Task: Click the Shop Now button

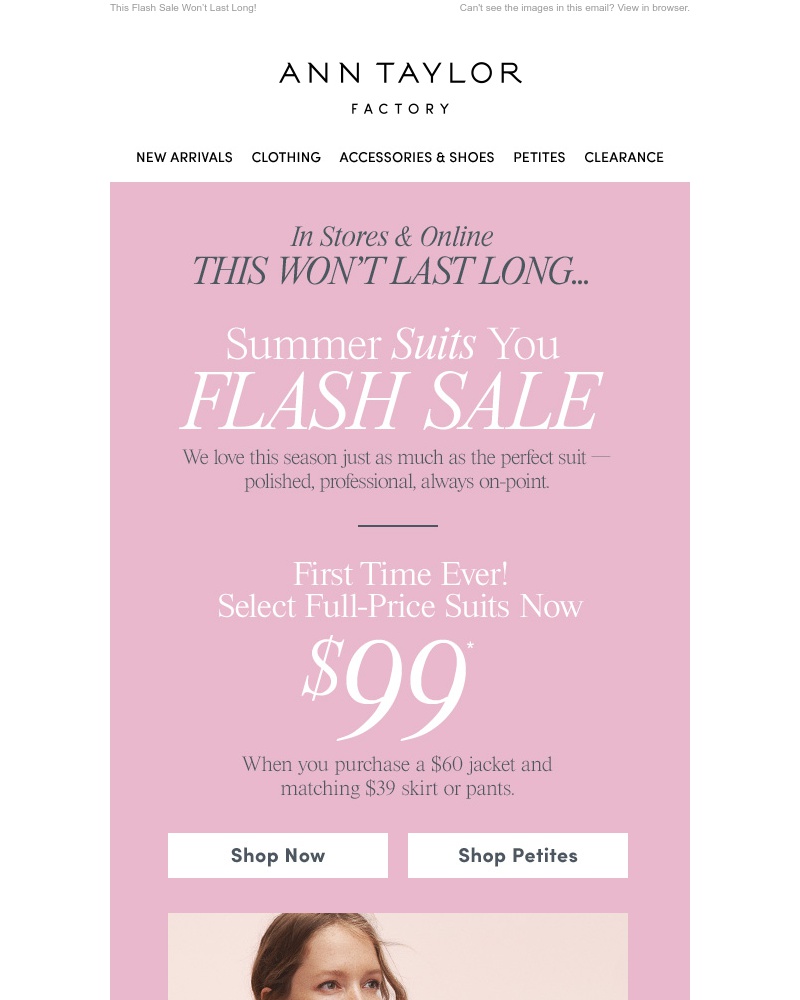Action: pos(278,855)
